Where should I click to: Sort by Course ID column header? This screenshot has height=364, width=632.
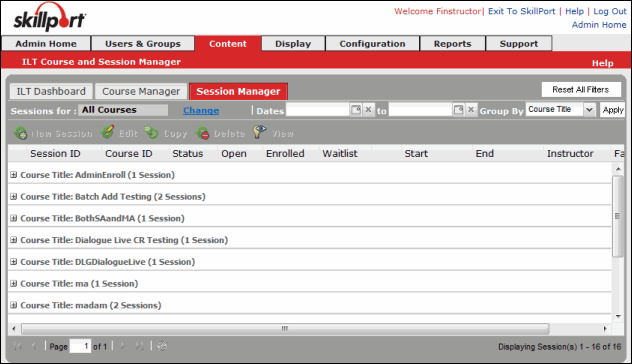129,154
